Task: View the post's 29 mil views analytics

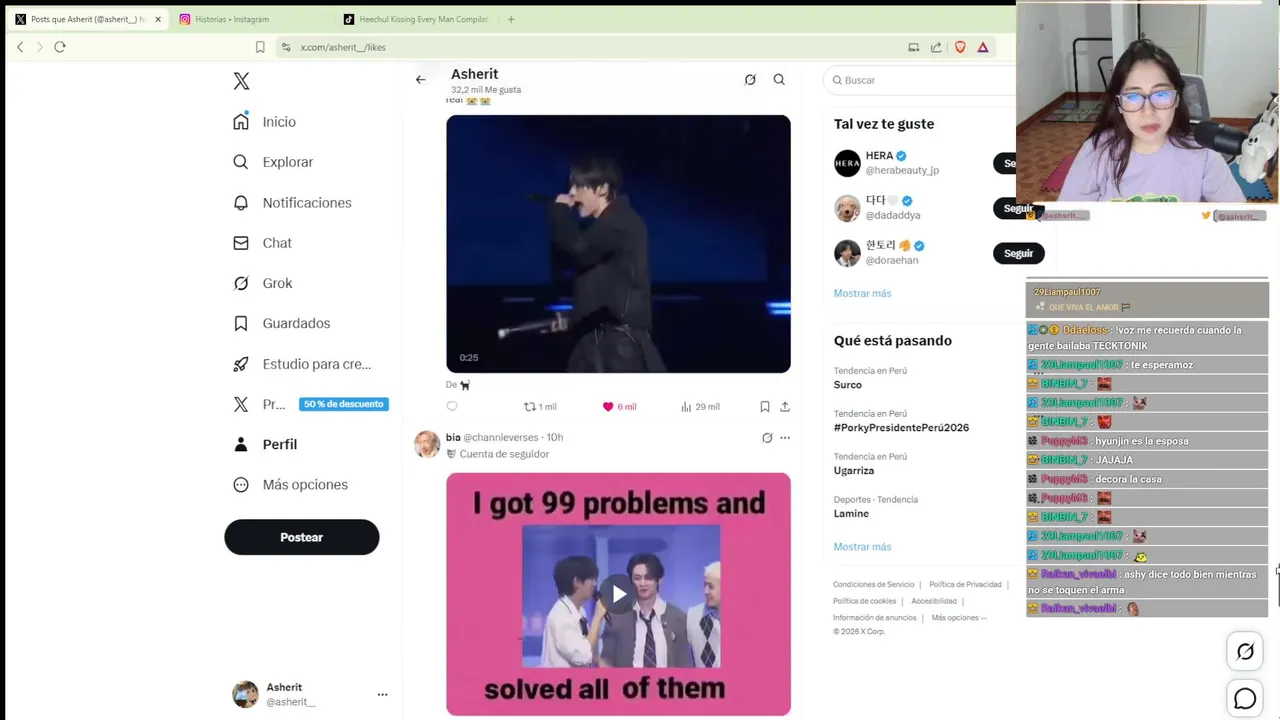Action: click(x=700, y=406)
